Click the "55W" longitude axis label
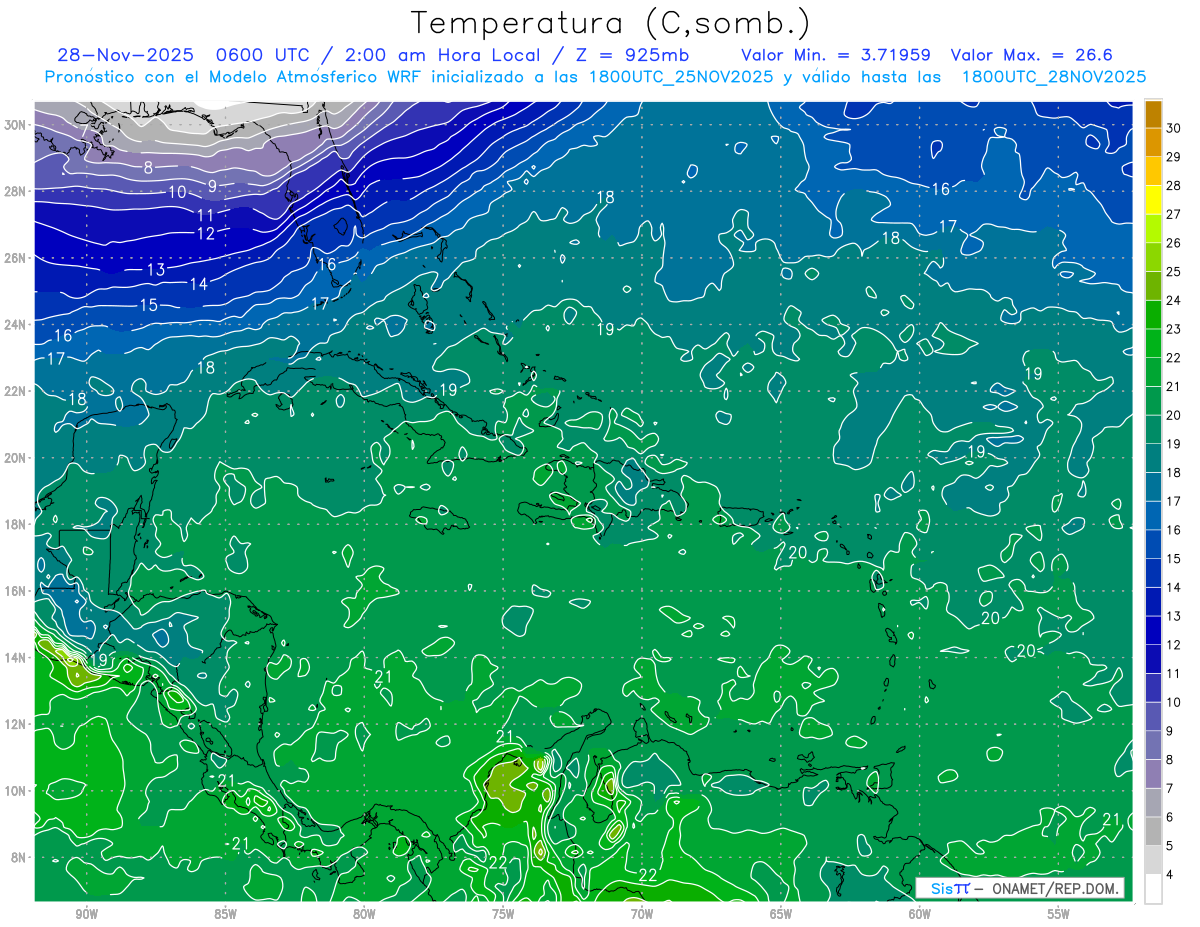The image size is (1200, 927). coord(1059,914)
